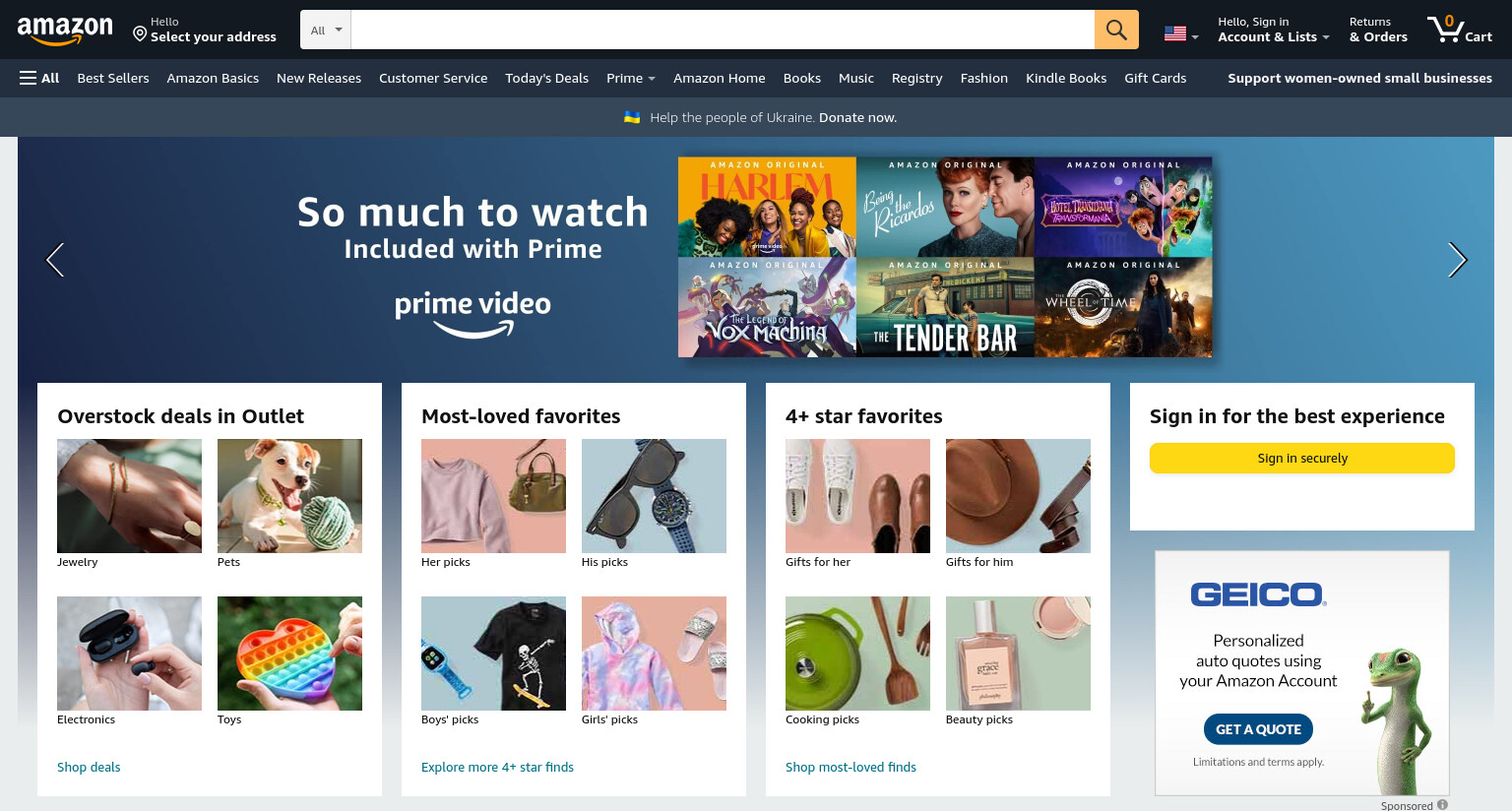
Task: Open The Wheel of Time thumbnail
Action: coord(1123,307)
